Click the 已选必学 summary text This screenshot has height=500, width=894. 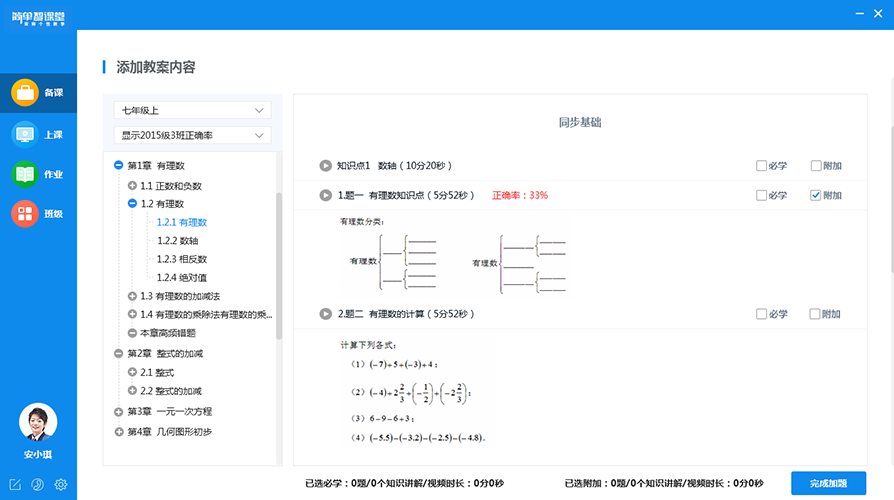[x=404, y=483]
